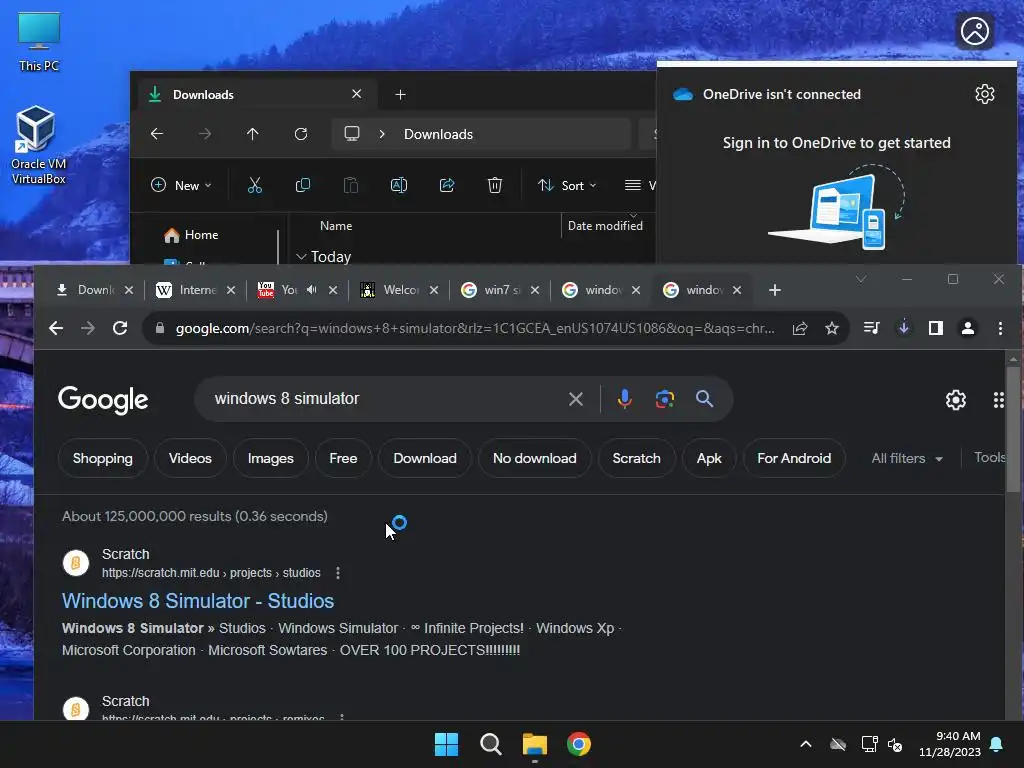Switch to the Welcome tab in Chrome
The height and width of the screenshot is (768, 1024).
click(392, 290)
